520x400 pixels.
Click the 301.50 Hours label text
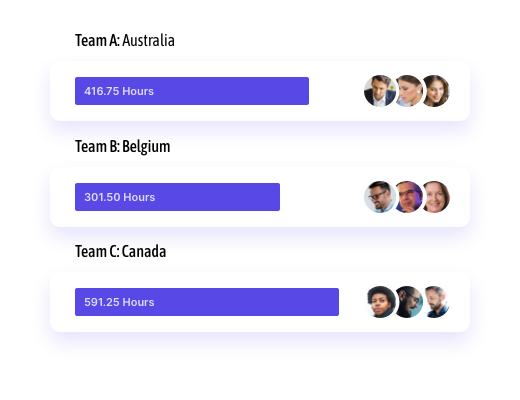pyautogui.click(x=120, y=197)
